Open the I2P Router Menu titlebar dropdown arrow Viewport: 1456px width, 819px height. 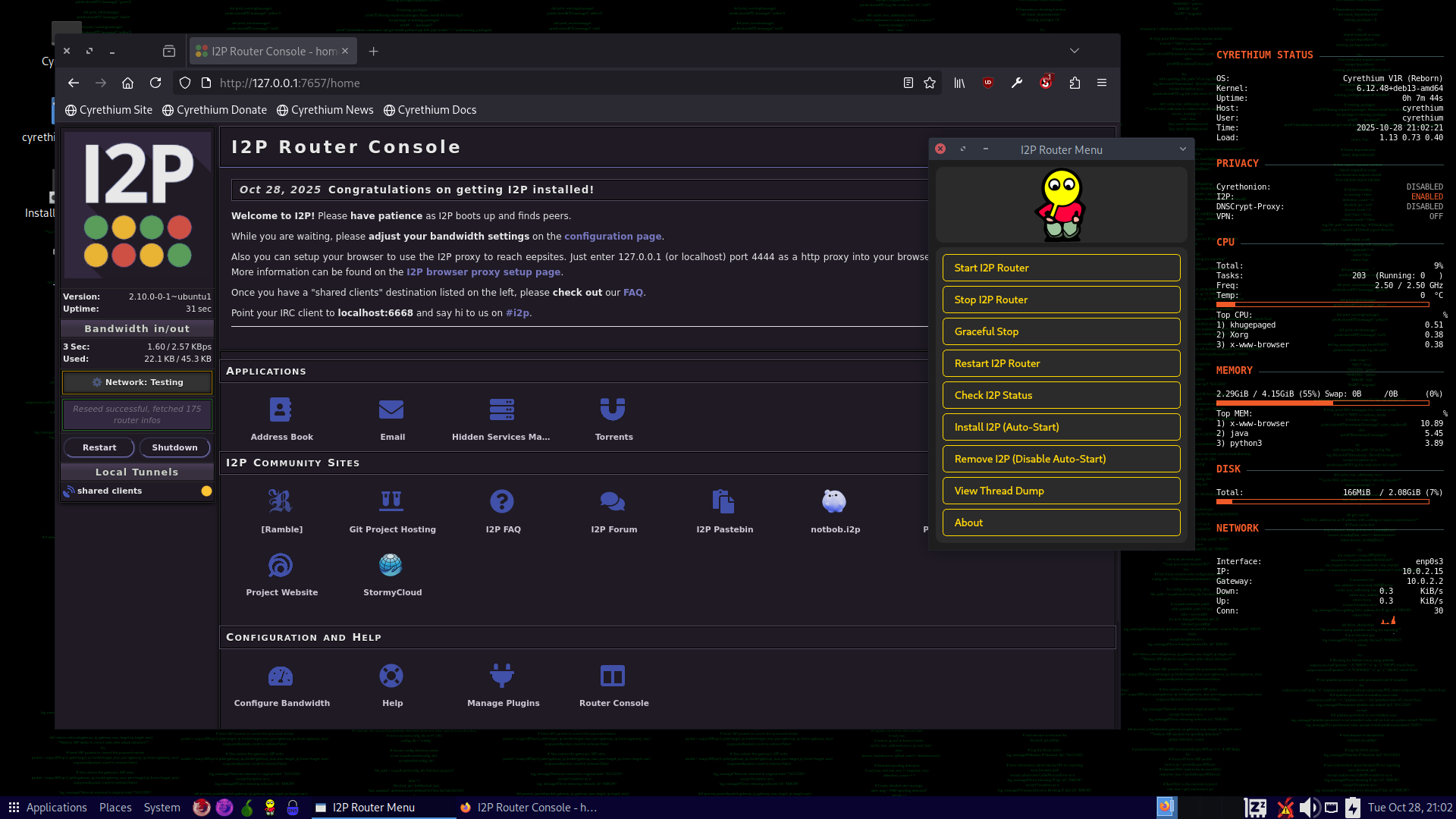[x=1182, y=149]
